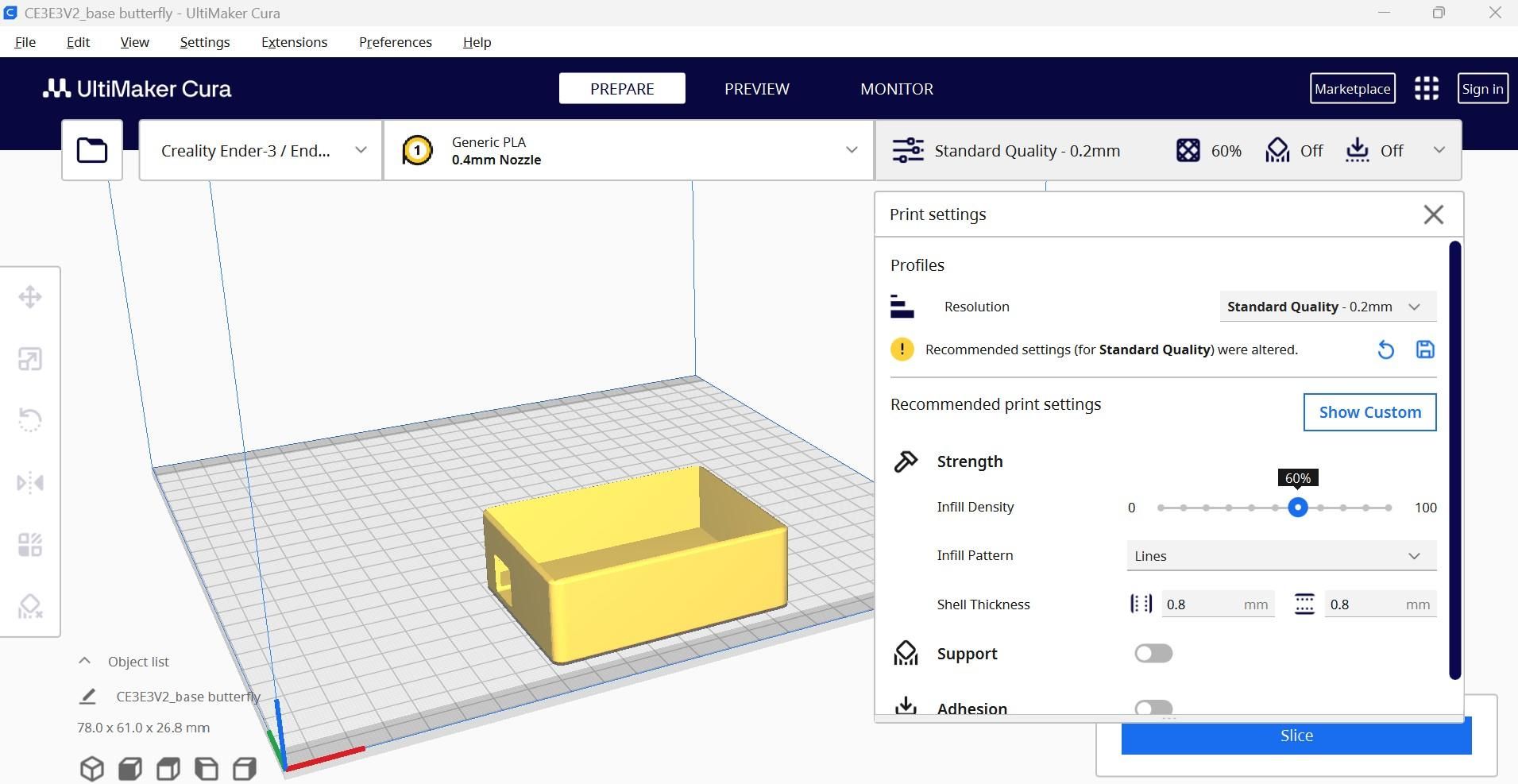Open the Infill Pattern dropdown
Screen dimensions: 1518x784
click(x=1281, y=556)
